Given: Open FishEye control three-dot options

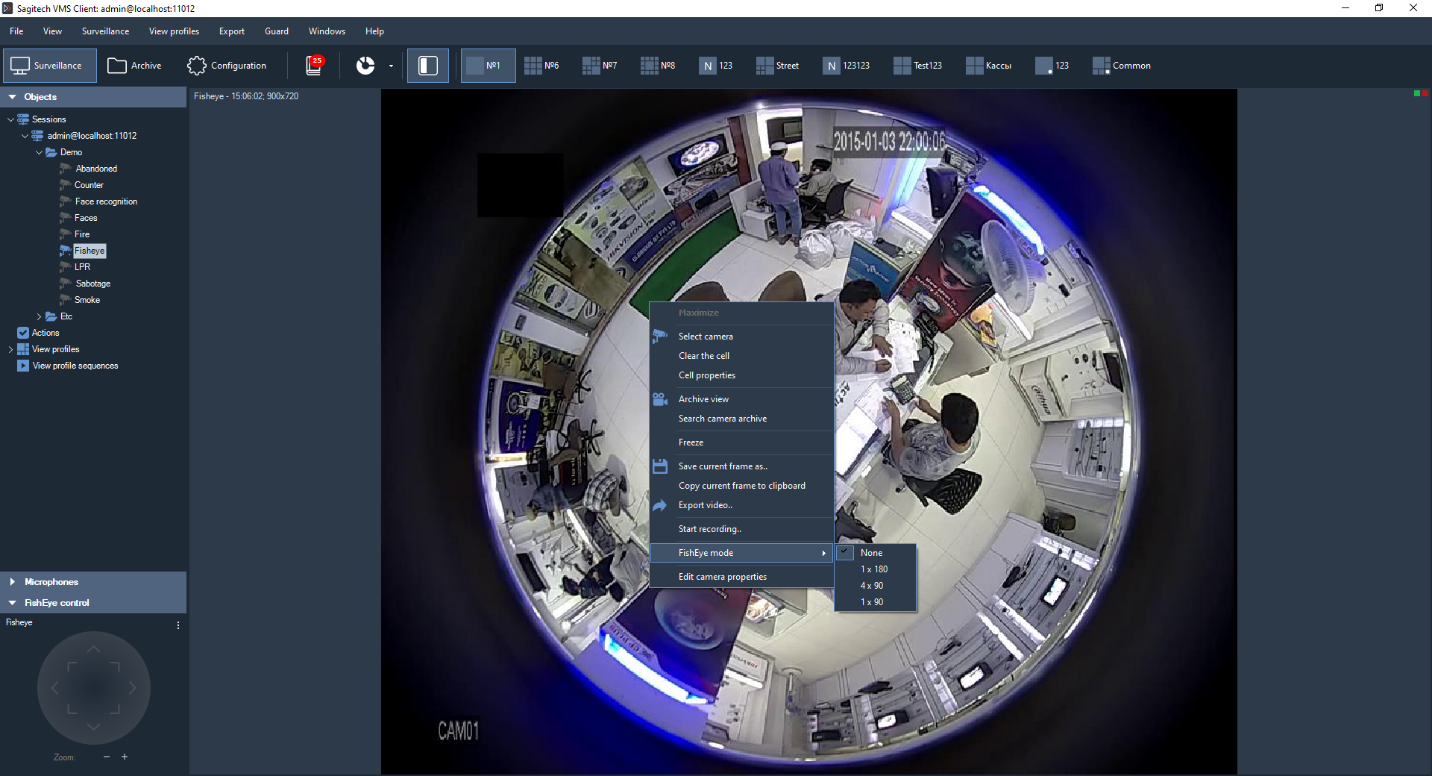Looking at the screenshot, I should coord(178,625).
